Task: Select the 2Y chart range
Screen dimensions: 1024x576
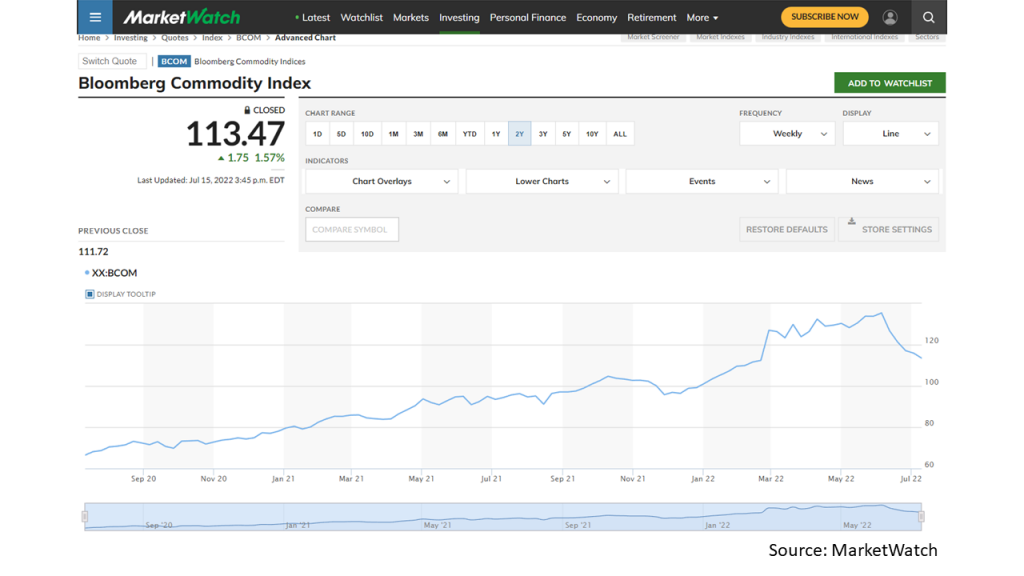Action: click(519, 134)
